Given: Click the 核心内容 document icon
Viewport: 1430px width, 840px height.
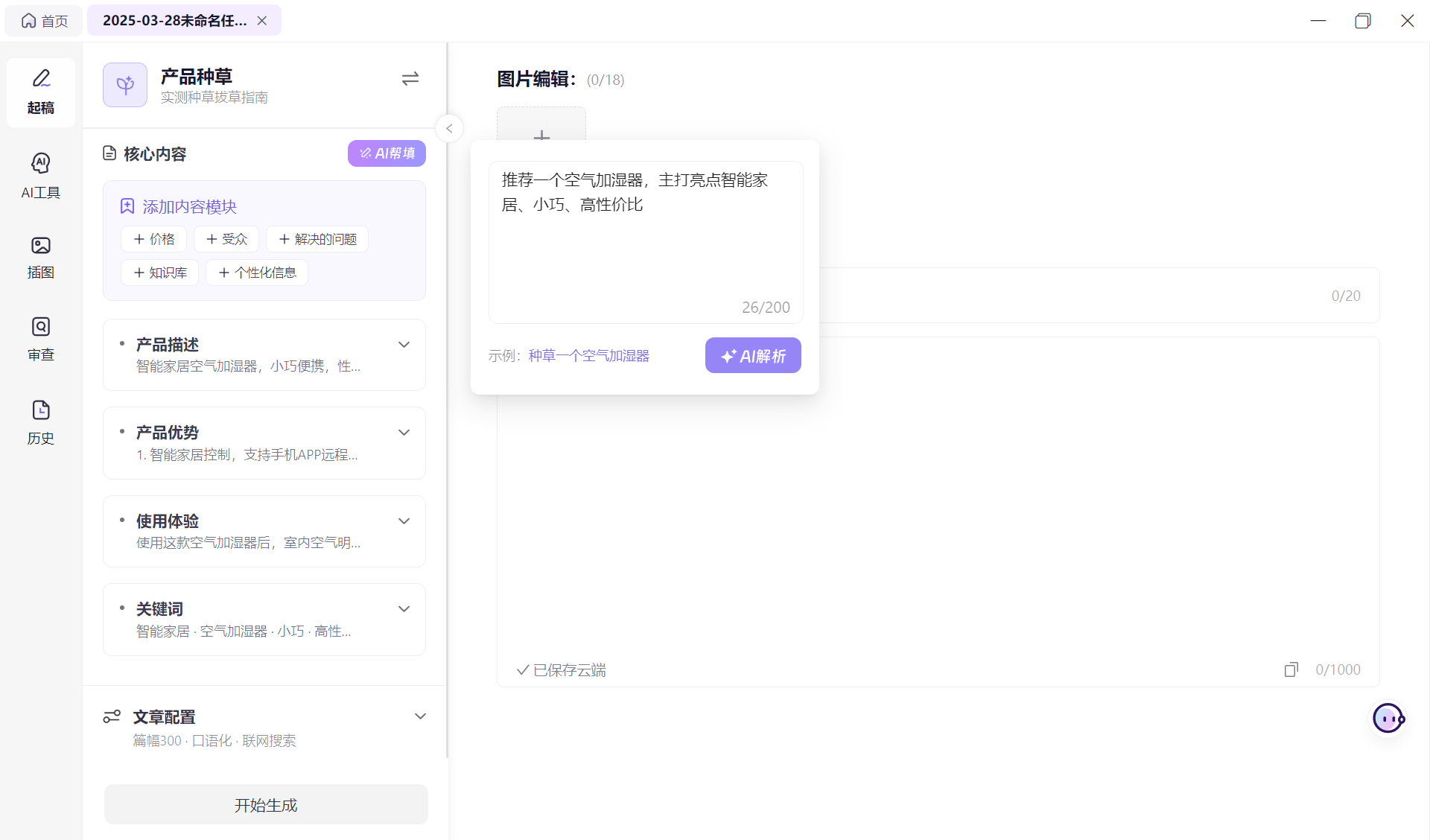Looking at the screenshot, I should [x=109, y=153].
